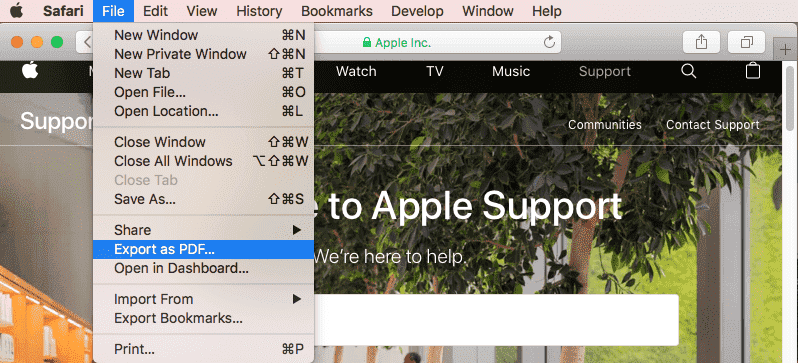Click the yellow minimize window button
The image size is (798, 363).
coord(37,42)
